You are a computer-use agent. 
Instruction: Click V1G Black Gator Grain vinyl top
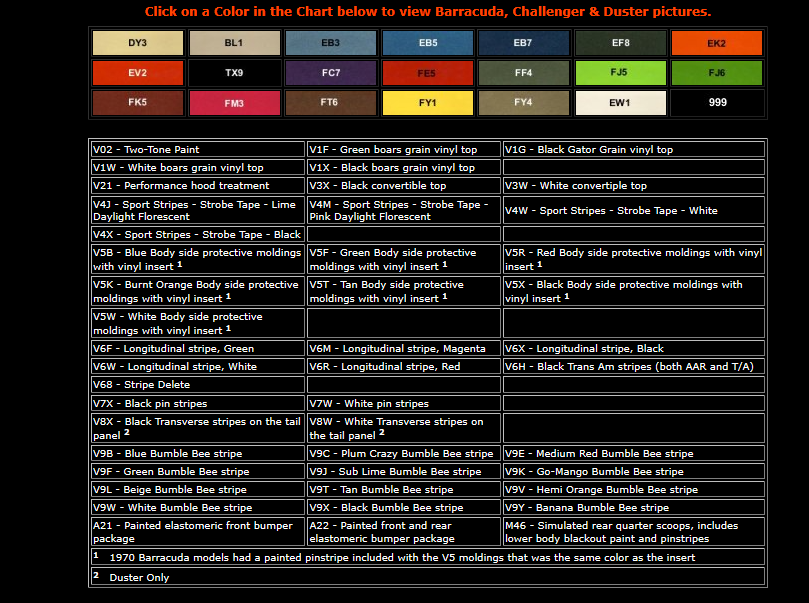tap(634, 150)
